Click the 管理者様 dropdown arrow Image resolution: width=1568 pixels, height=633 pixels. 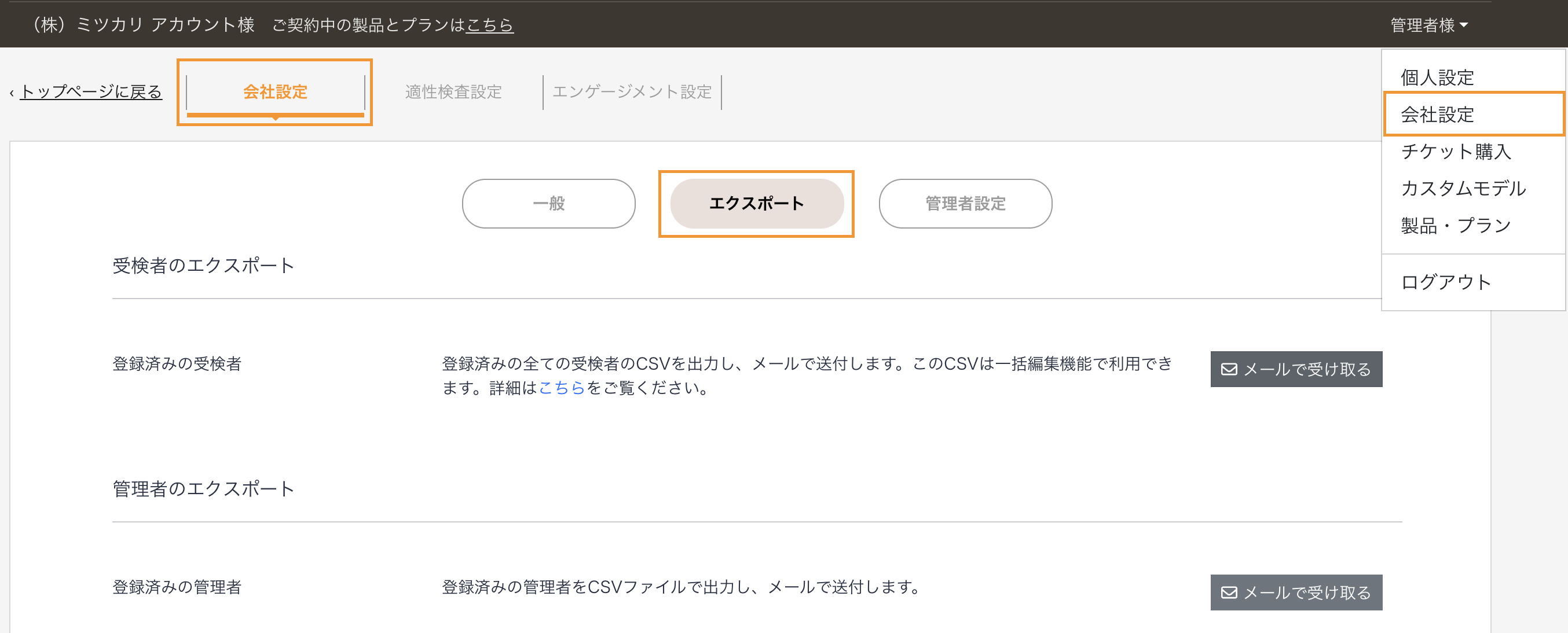coord(1464,25)
